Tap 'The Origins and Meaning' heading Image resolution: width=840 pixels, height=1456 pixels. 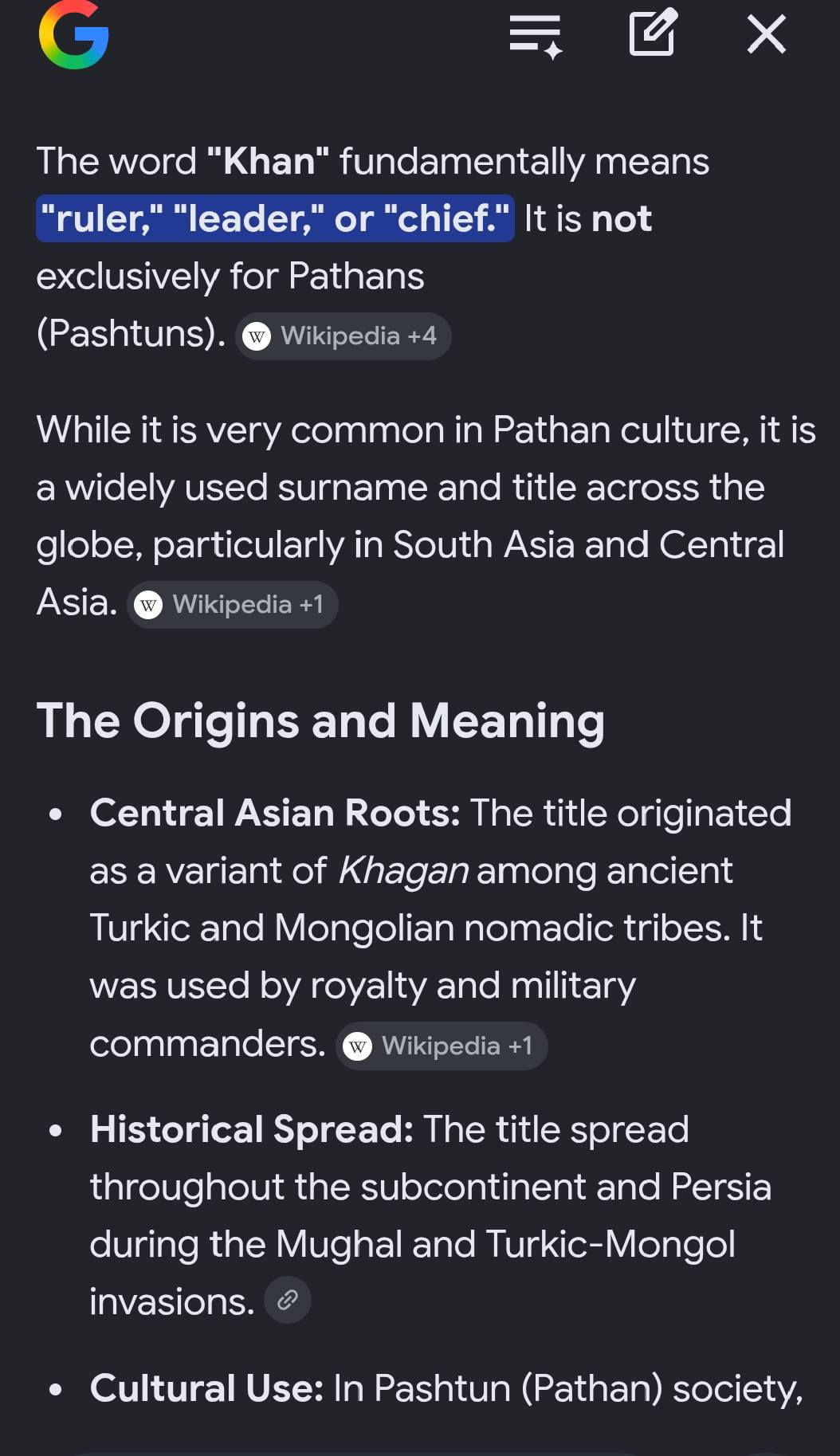320,721
